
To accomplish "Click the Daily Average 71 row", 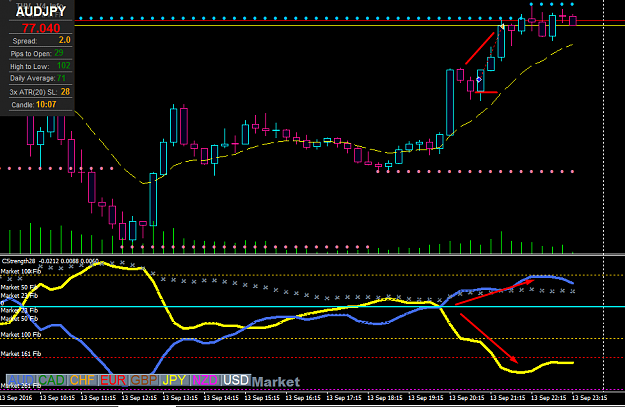I will click(x=41, y=78).
